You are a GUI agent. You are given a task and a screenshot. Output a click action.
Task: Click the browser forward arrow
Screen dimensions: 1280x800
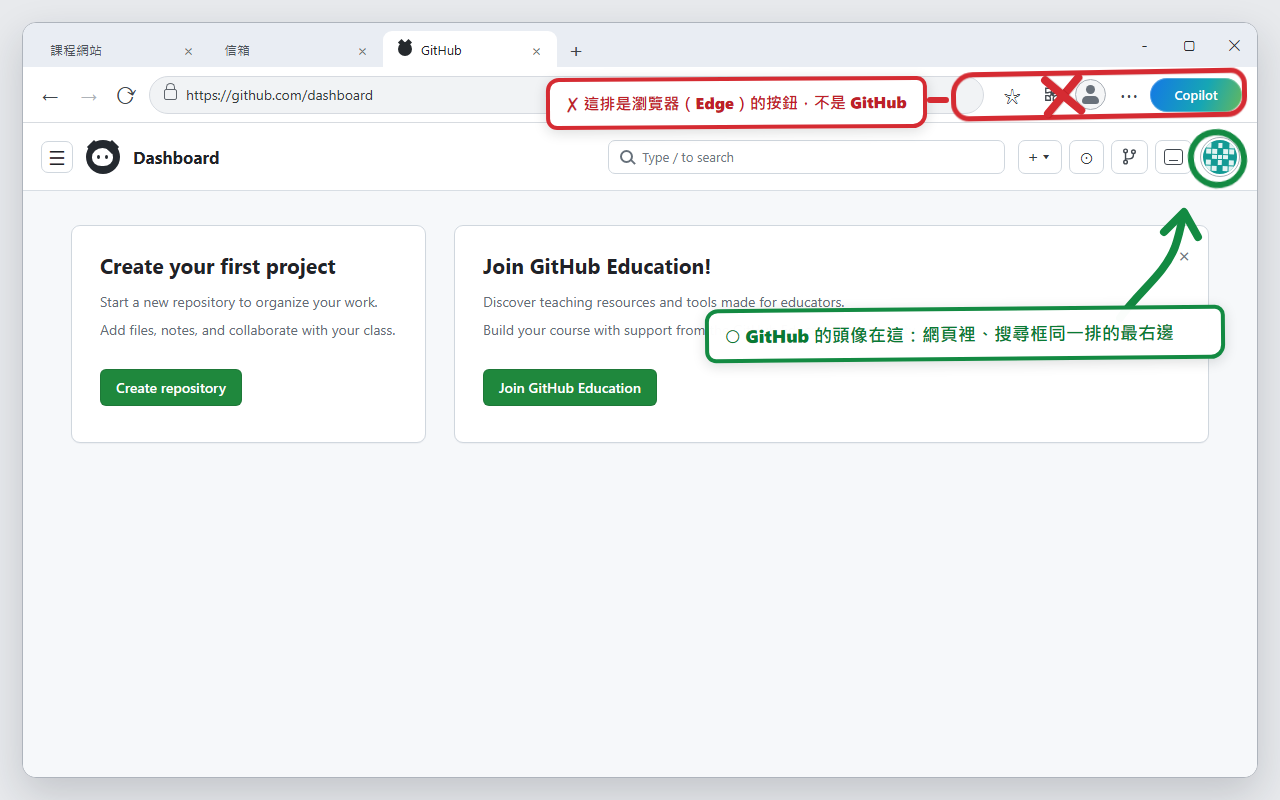click(89, 96)
